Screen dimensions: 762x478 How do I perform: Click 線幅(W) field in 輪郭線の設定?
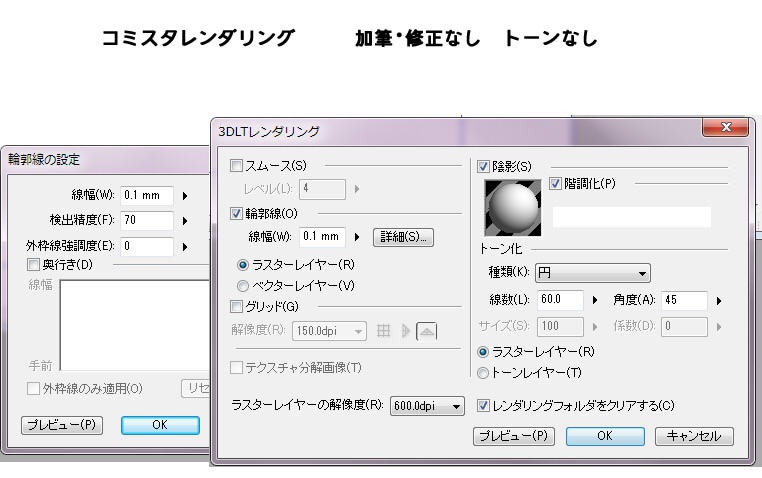coord(147,195)
